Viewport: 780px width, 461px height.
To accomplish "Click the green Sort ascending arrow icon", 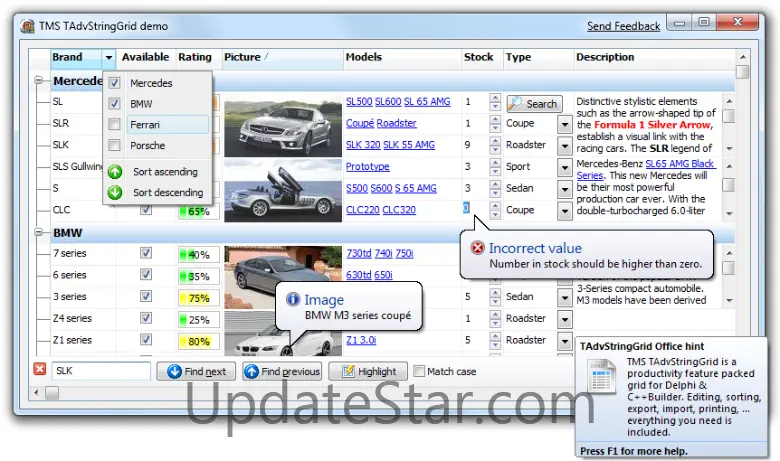I will [115, 172].
